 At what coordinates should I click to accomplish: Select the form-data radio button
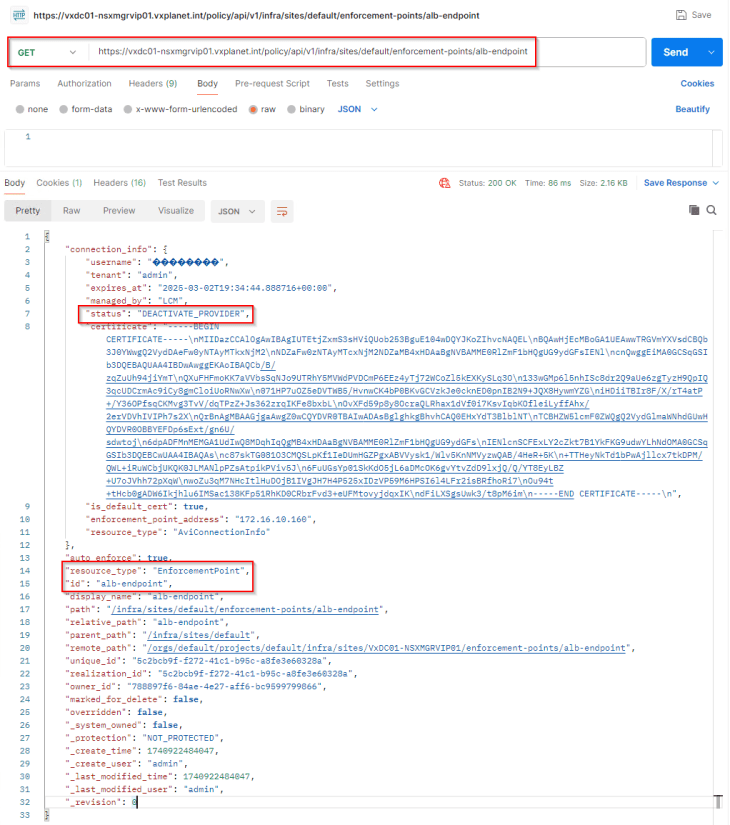click(x=63, y=109)
